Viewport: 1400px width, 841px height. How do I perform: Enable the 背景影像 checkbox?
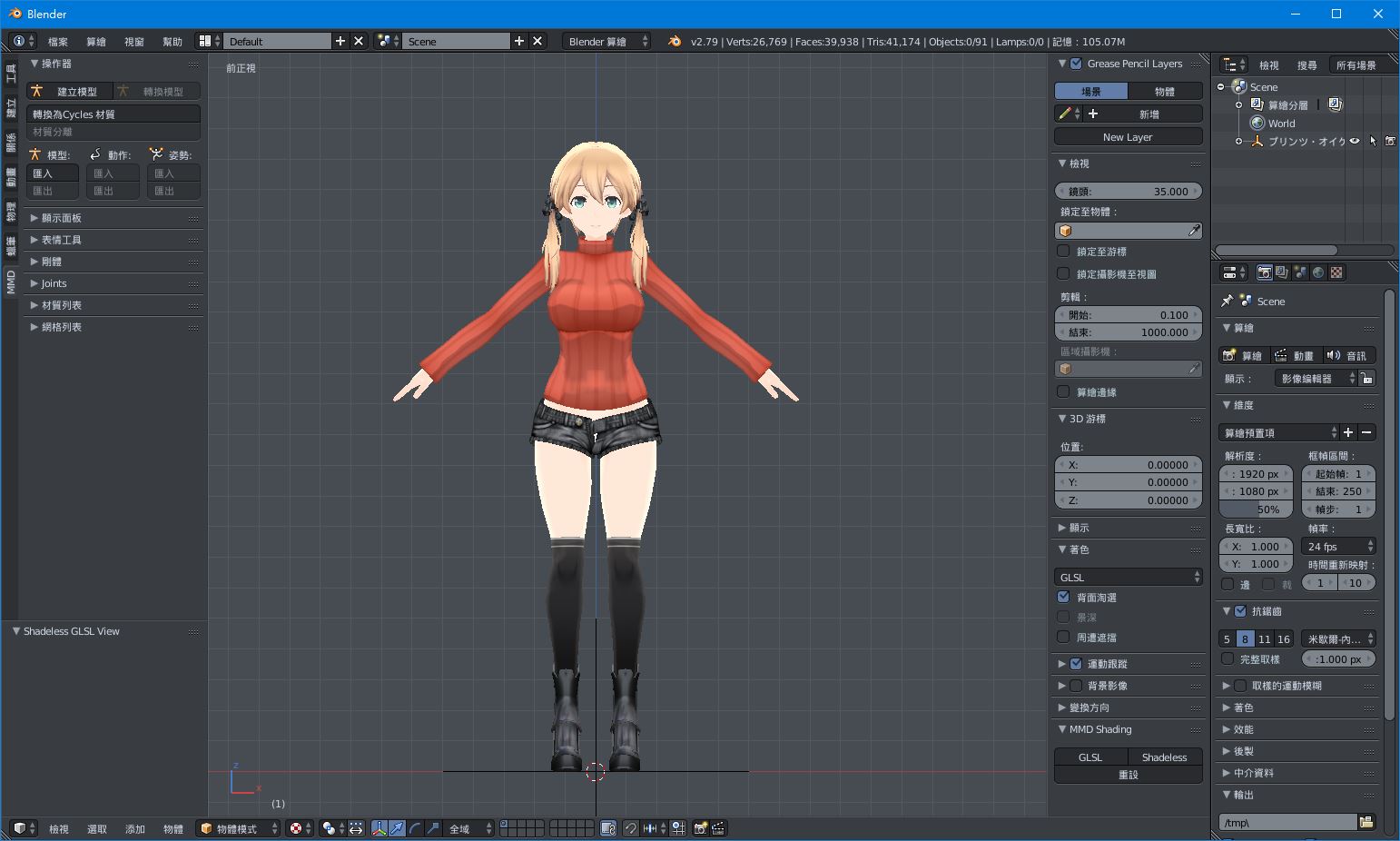pyautogui.click(x=1076, y=686)
